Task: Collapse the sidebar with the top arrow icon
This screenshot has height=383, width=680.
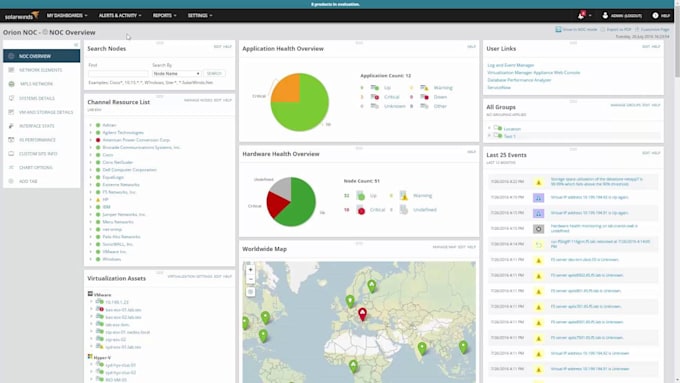Action: pos(76,45)
